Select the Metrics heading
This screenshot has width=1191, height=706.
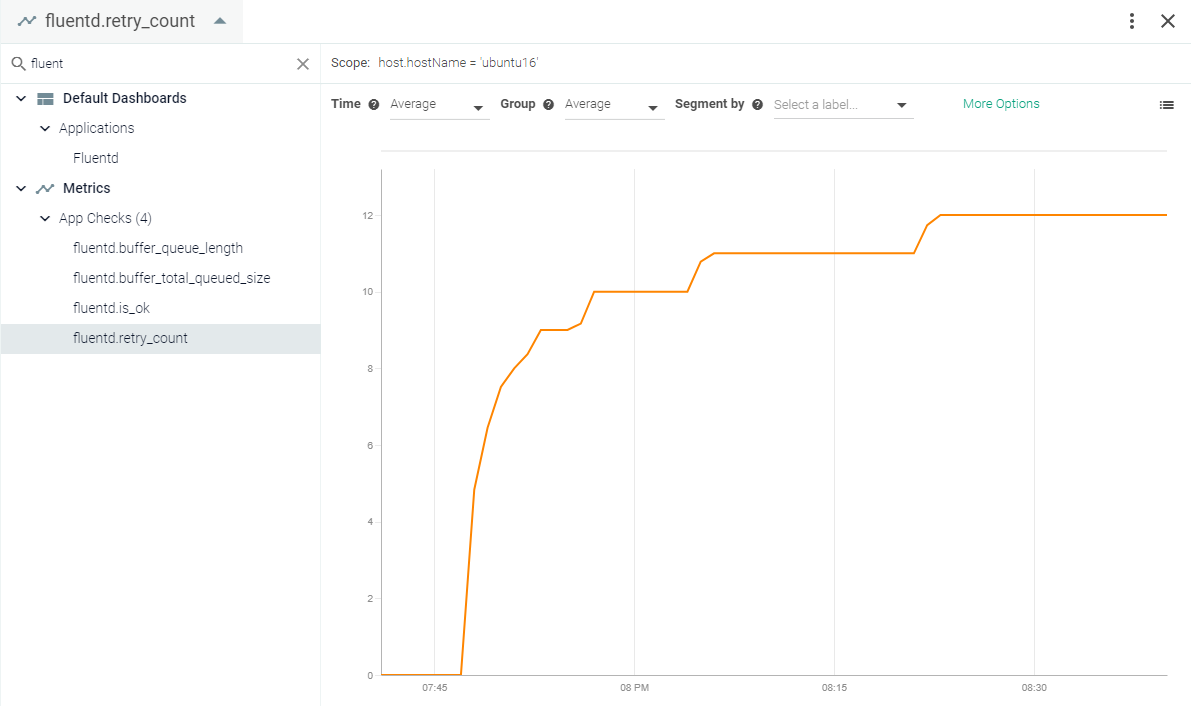(87, 188)
